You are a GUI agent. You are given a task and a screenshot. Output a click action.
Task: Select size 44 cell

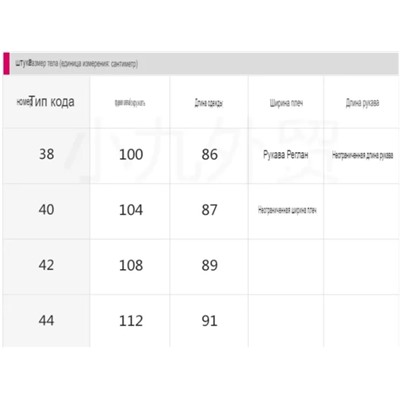(46, 321)
